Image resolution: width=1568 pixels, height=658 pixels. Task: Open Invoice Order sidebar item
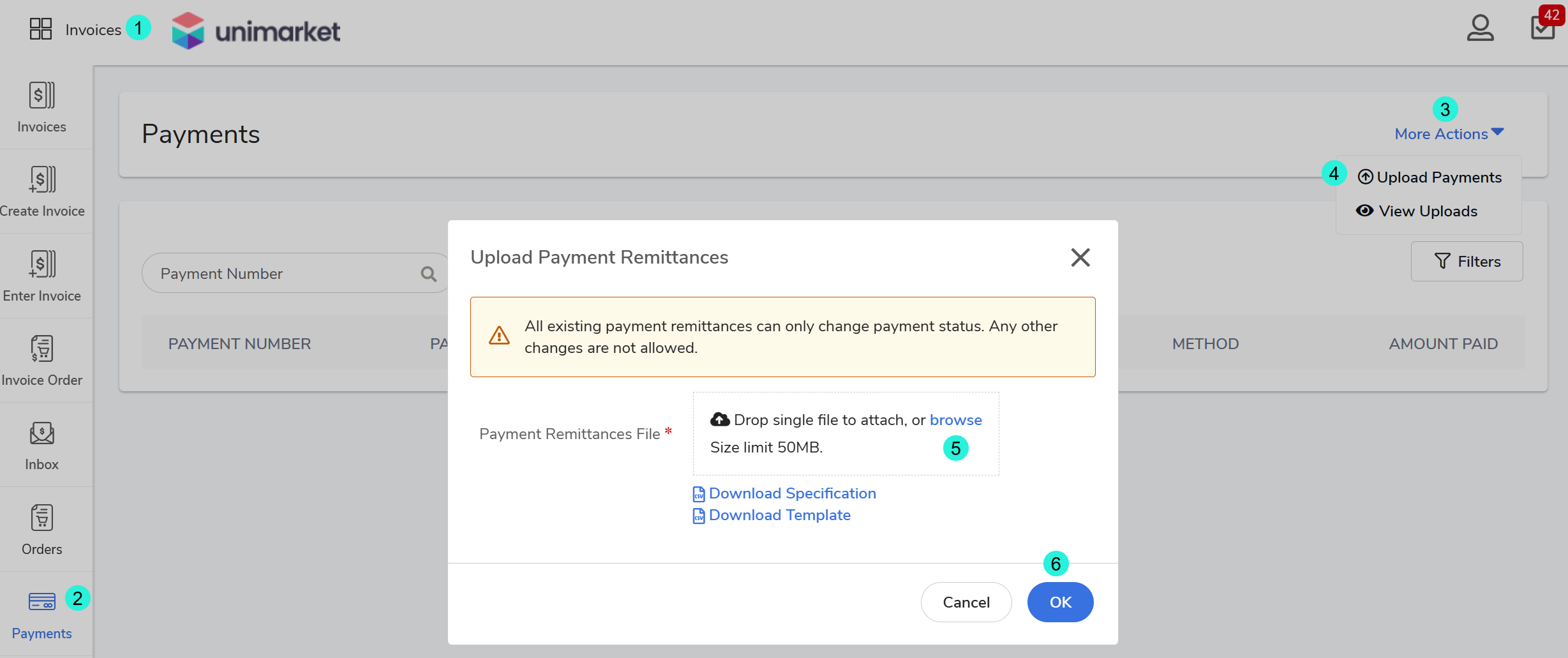(x=42, y=360)
